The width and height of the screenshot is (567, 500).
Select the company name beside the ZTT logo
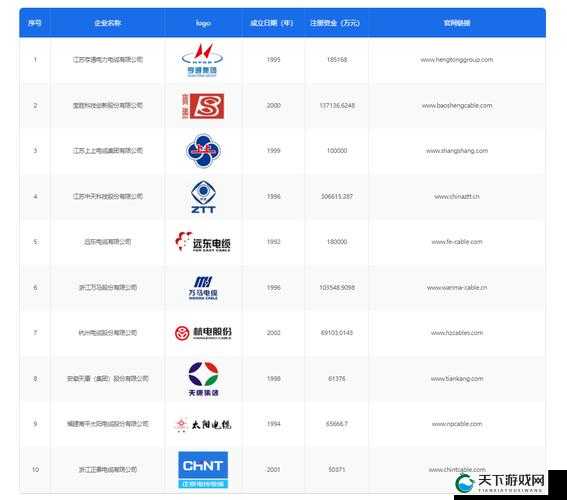coord(108,196)
